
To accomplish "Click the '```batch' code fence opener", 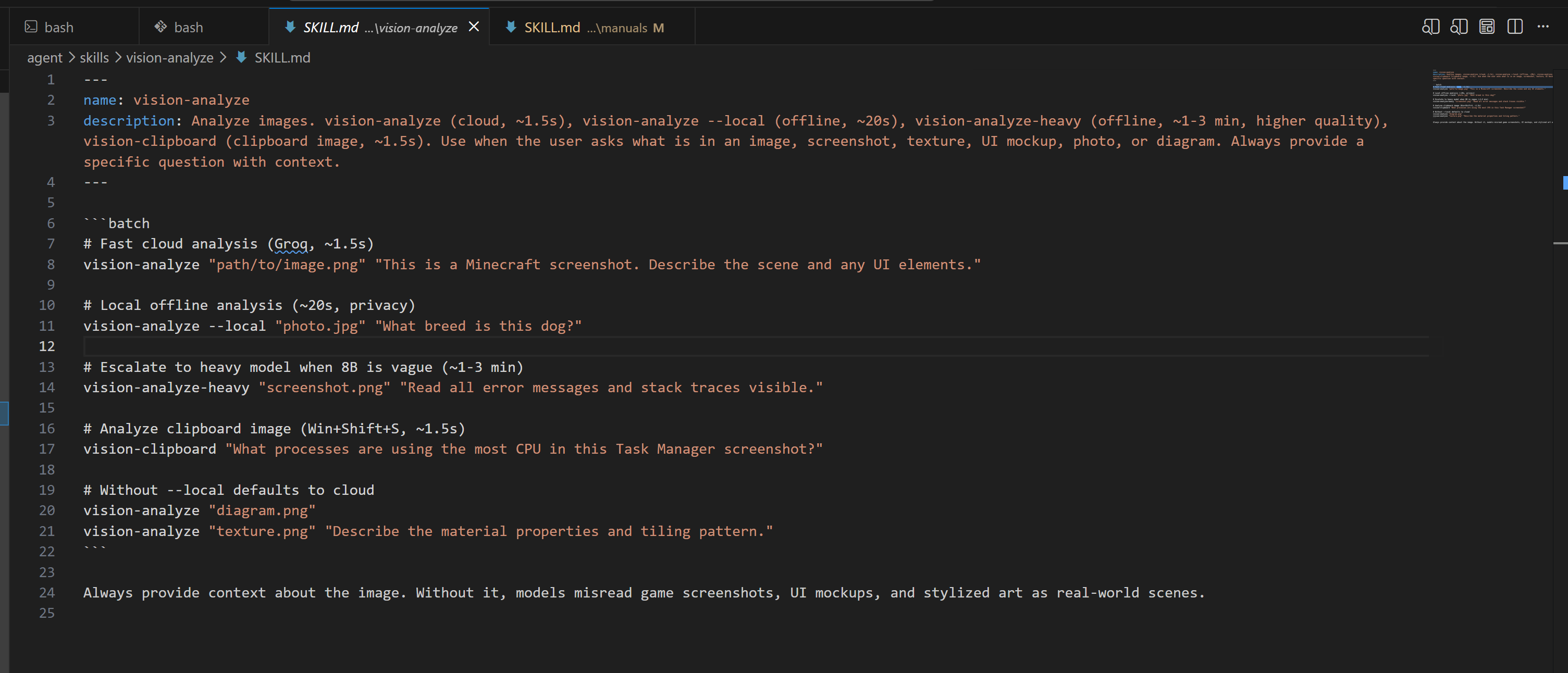I will coord(116,223).
